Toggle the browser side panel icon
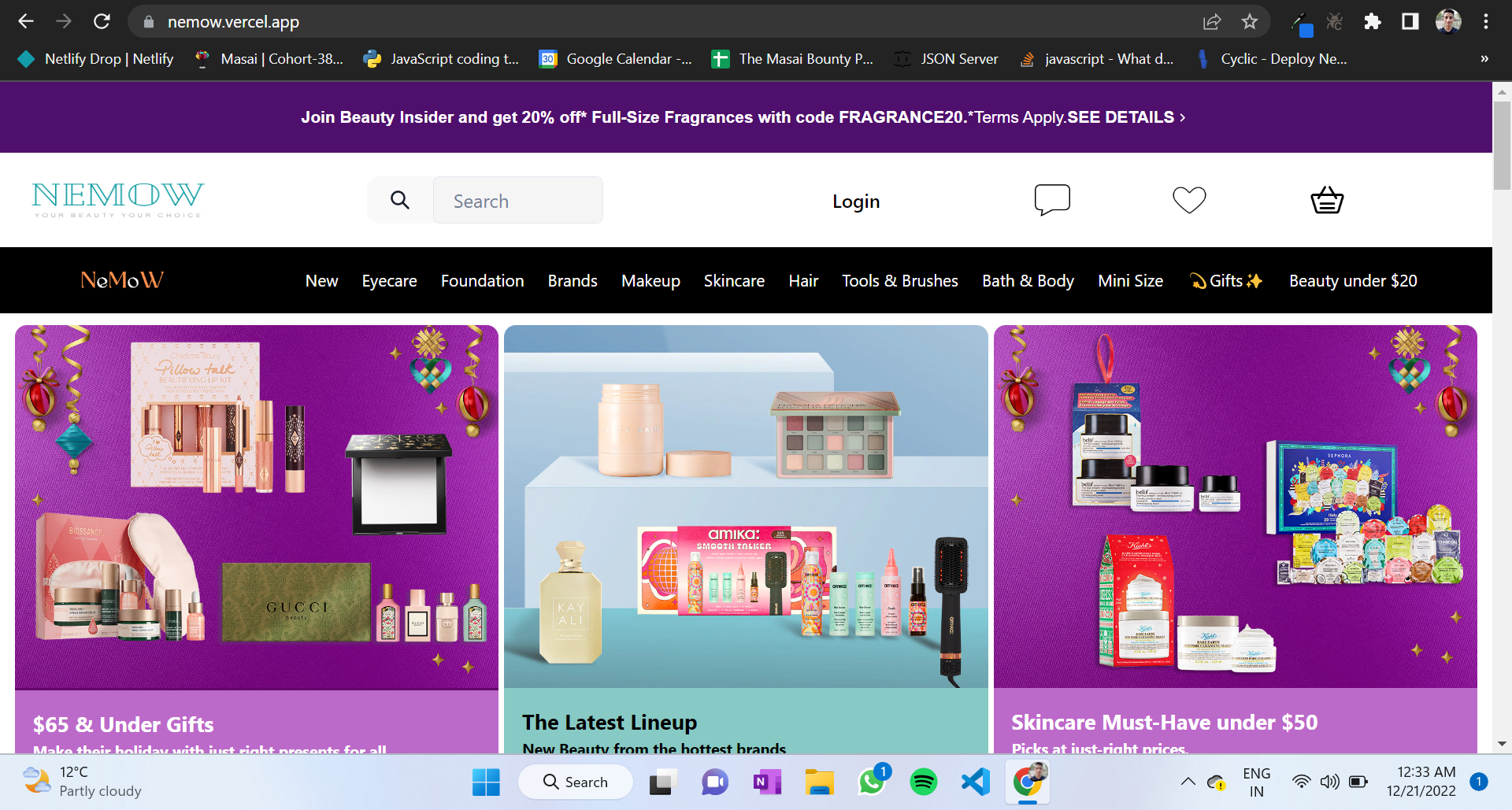 (x=1410, y=21)
